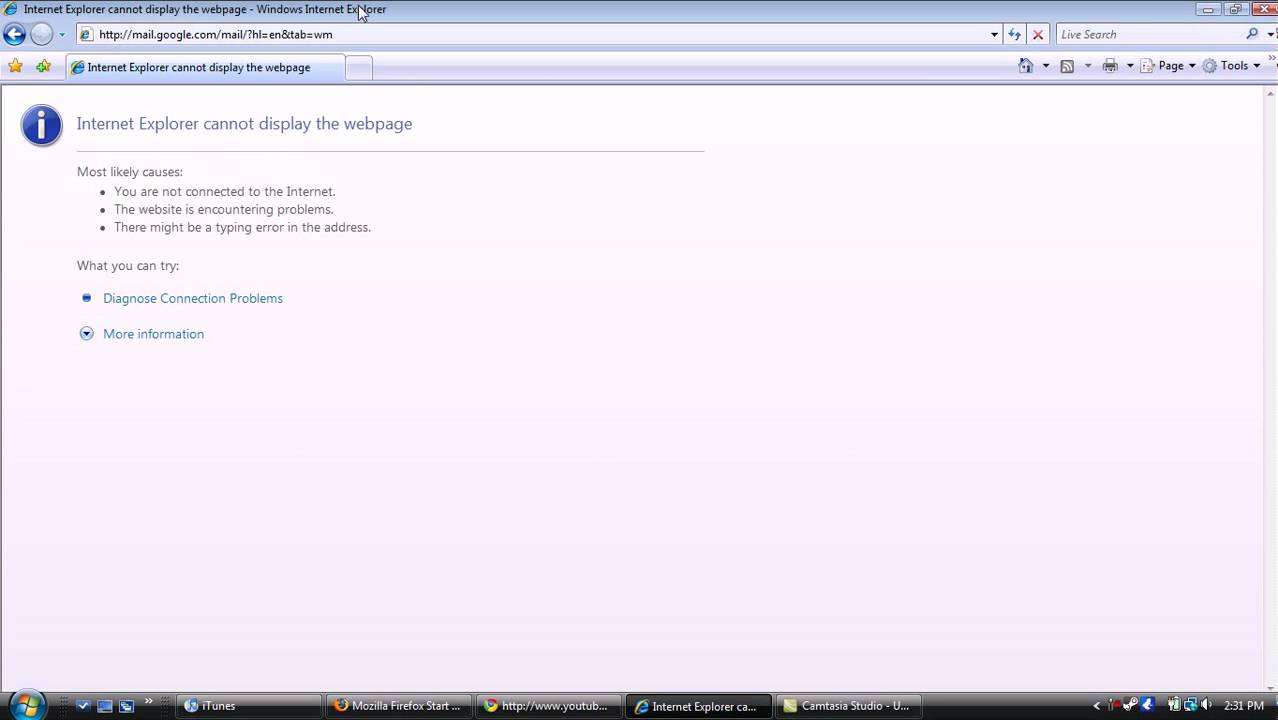Click the page icon in the address bar

click(x=86, y=34)
